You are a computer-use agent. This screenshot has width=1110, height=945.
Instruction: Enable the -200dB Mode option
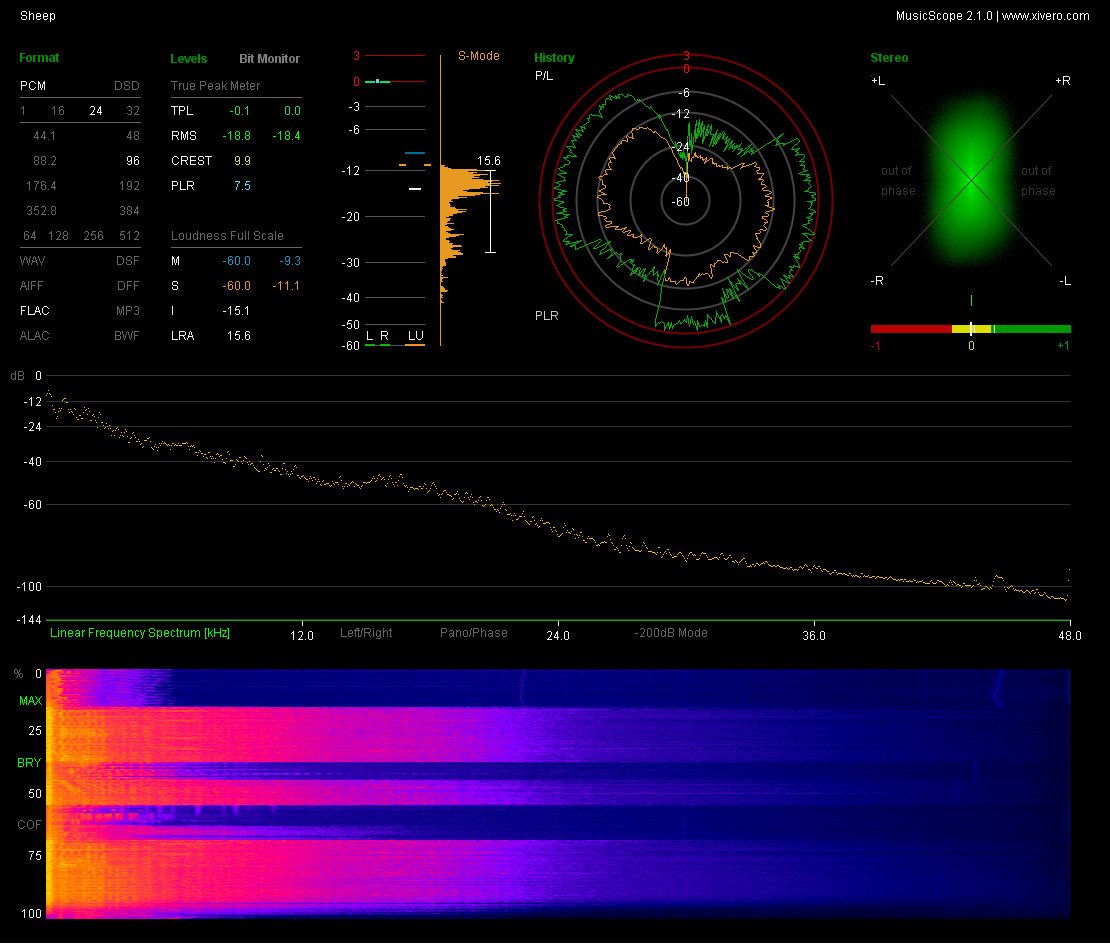[671, 633]
